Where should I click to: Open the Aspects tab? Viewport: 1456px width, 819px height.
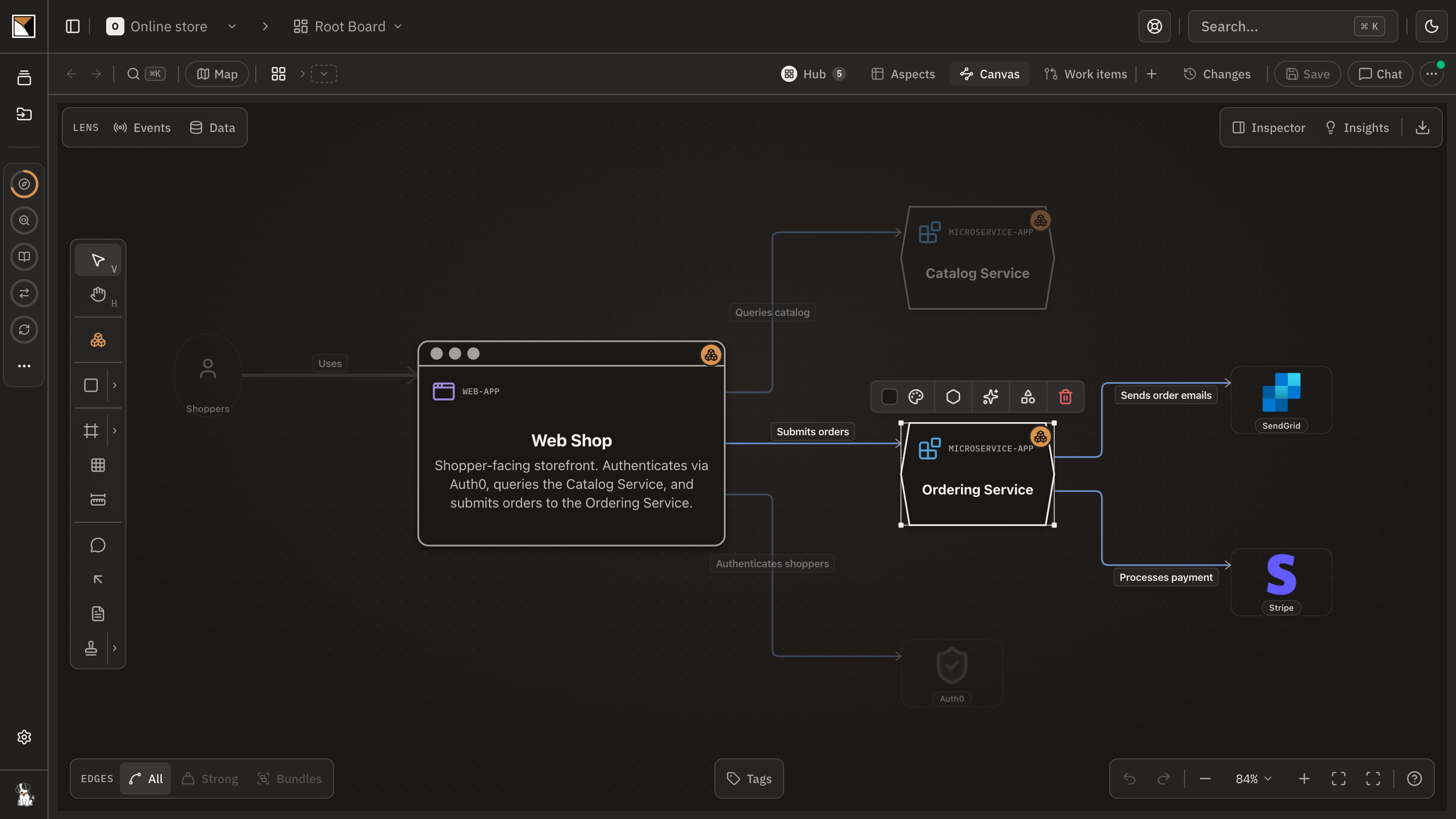pos(902,74)
